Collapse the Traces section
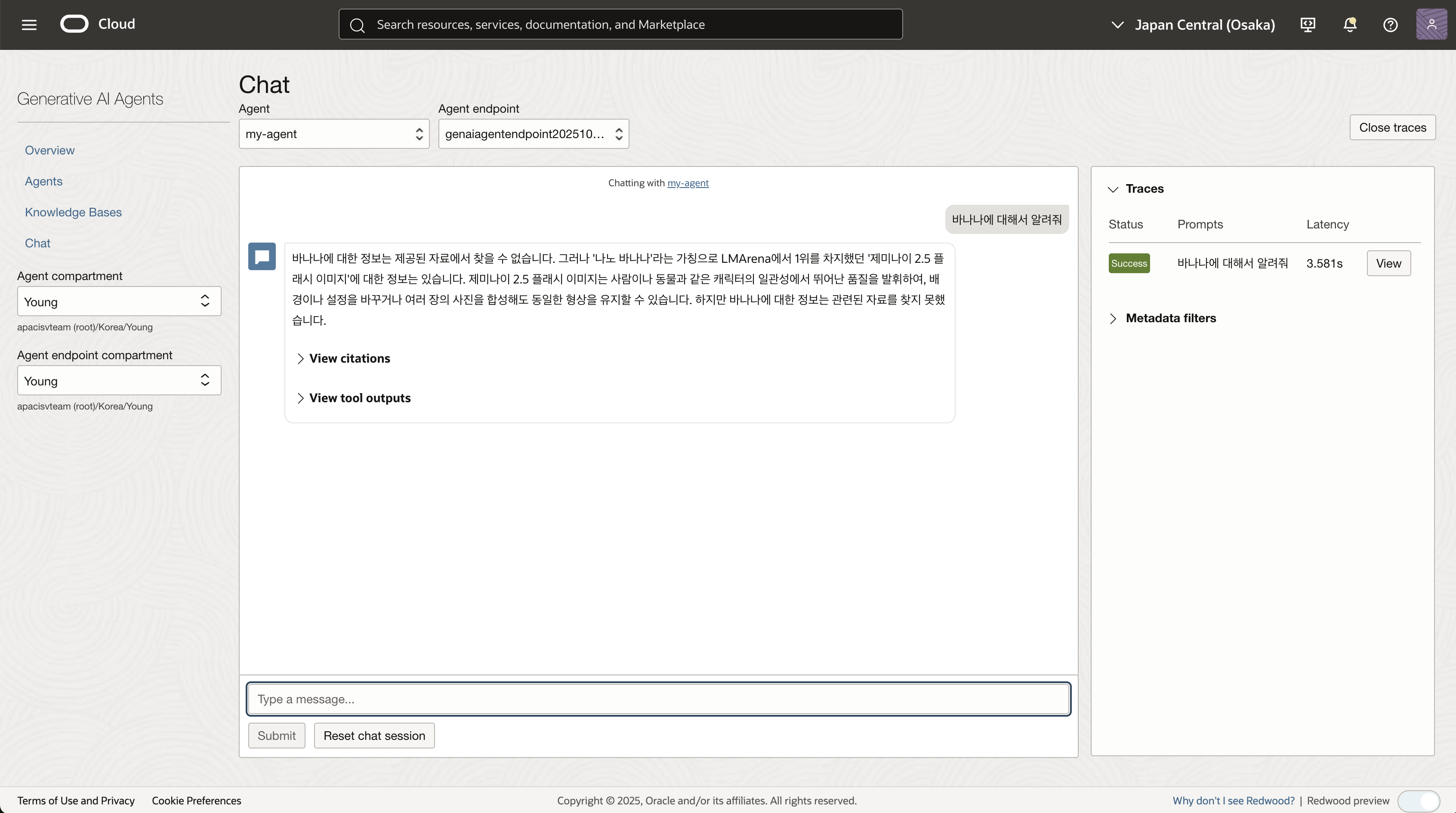Viewport: 1456px width, 813px height. click(1137, 189)
